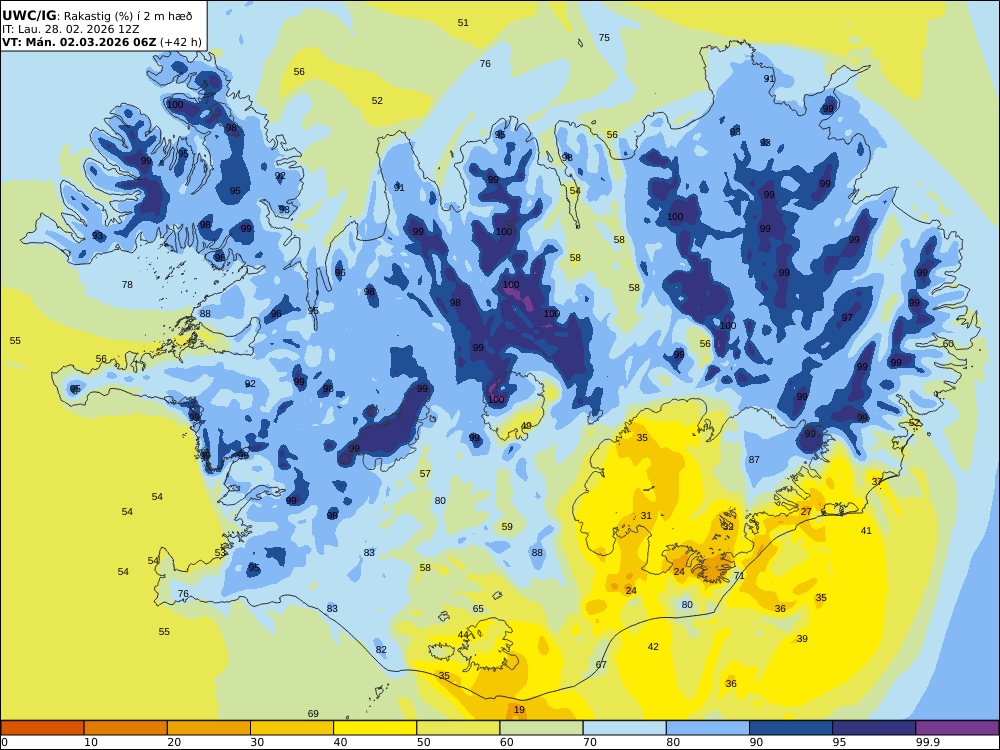Click the legend tick label 10
Image resolution: width=1000 pixels, height=750 pixels.
click(x=91, y=742)
